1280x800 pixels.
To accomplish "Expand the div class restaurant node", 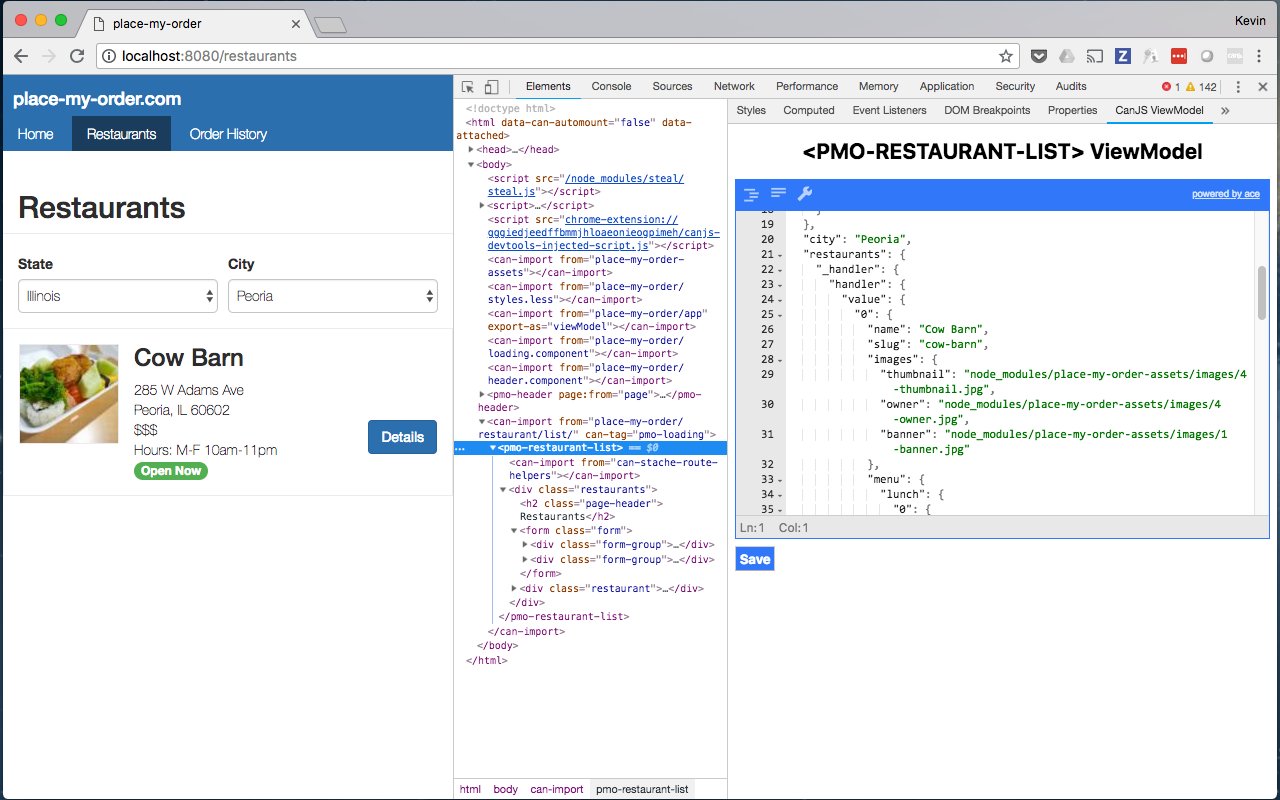I will tap(514, 589).
